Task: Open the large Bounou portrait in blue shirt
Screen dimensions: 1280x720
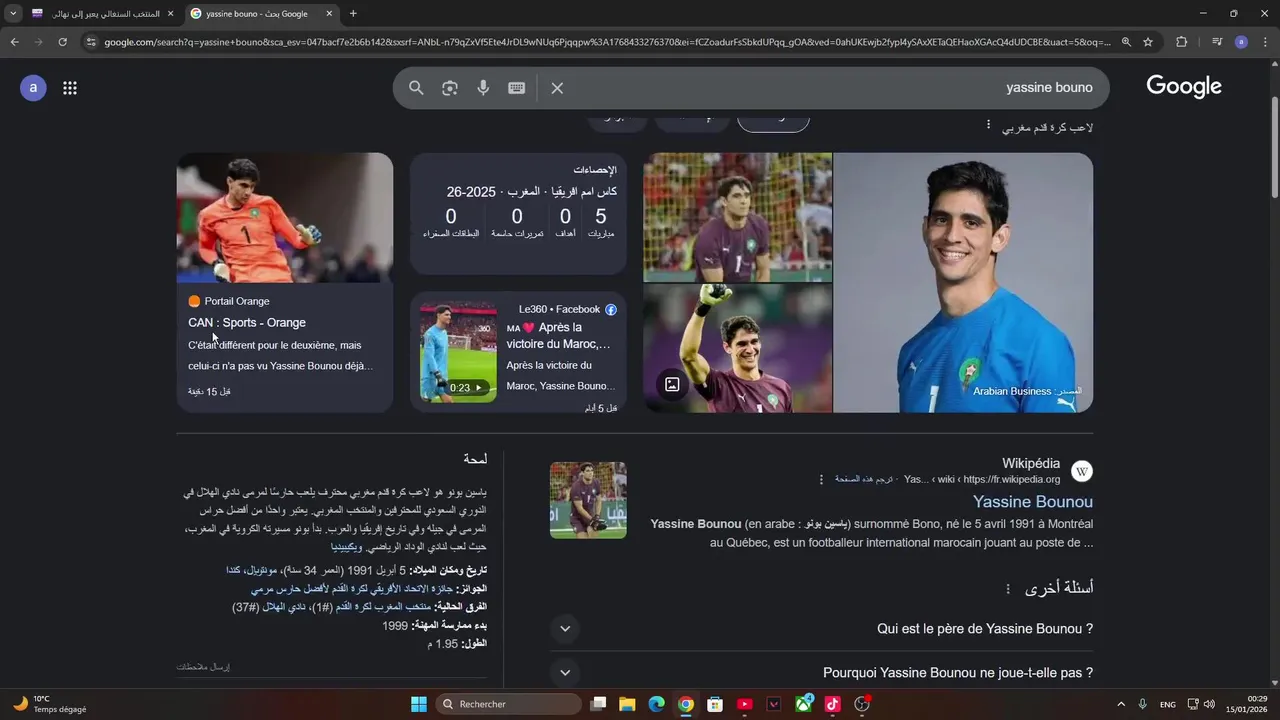Action: click(x=963, y=282)
